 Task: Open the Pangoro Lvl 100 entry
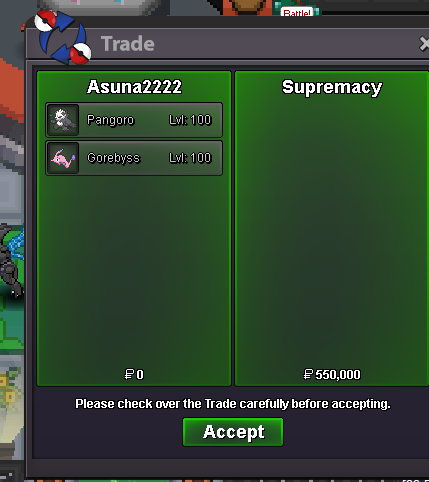(134, 120)
